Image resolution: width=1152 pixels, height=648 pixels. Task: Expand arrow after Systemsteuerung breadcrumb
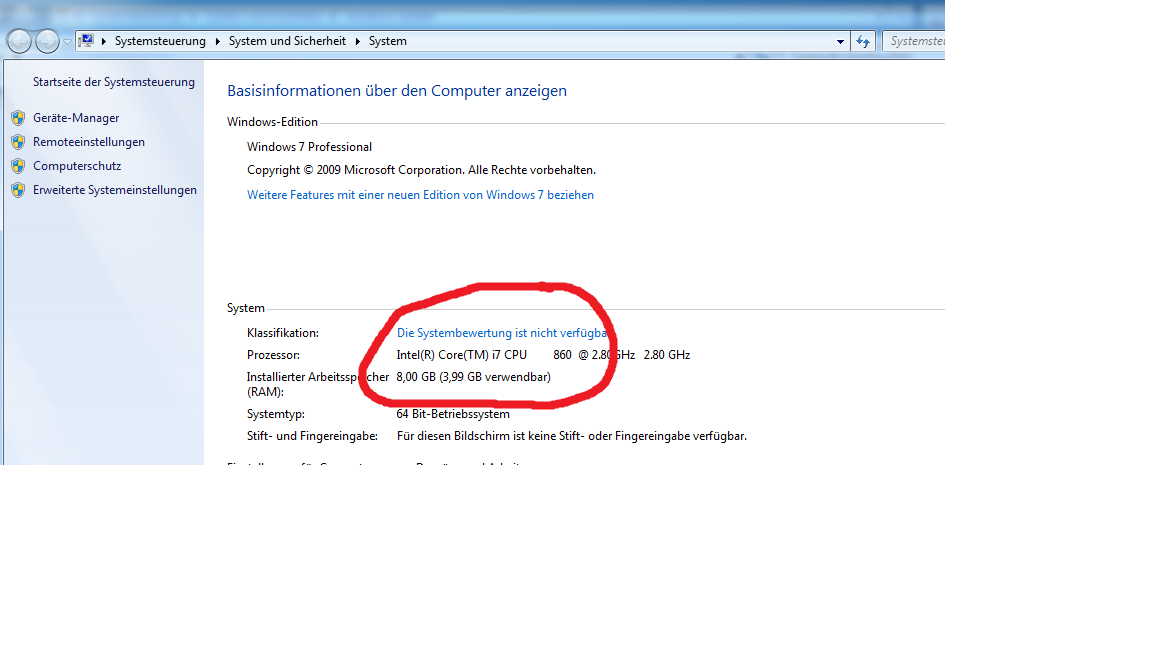pos(217,41)
